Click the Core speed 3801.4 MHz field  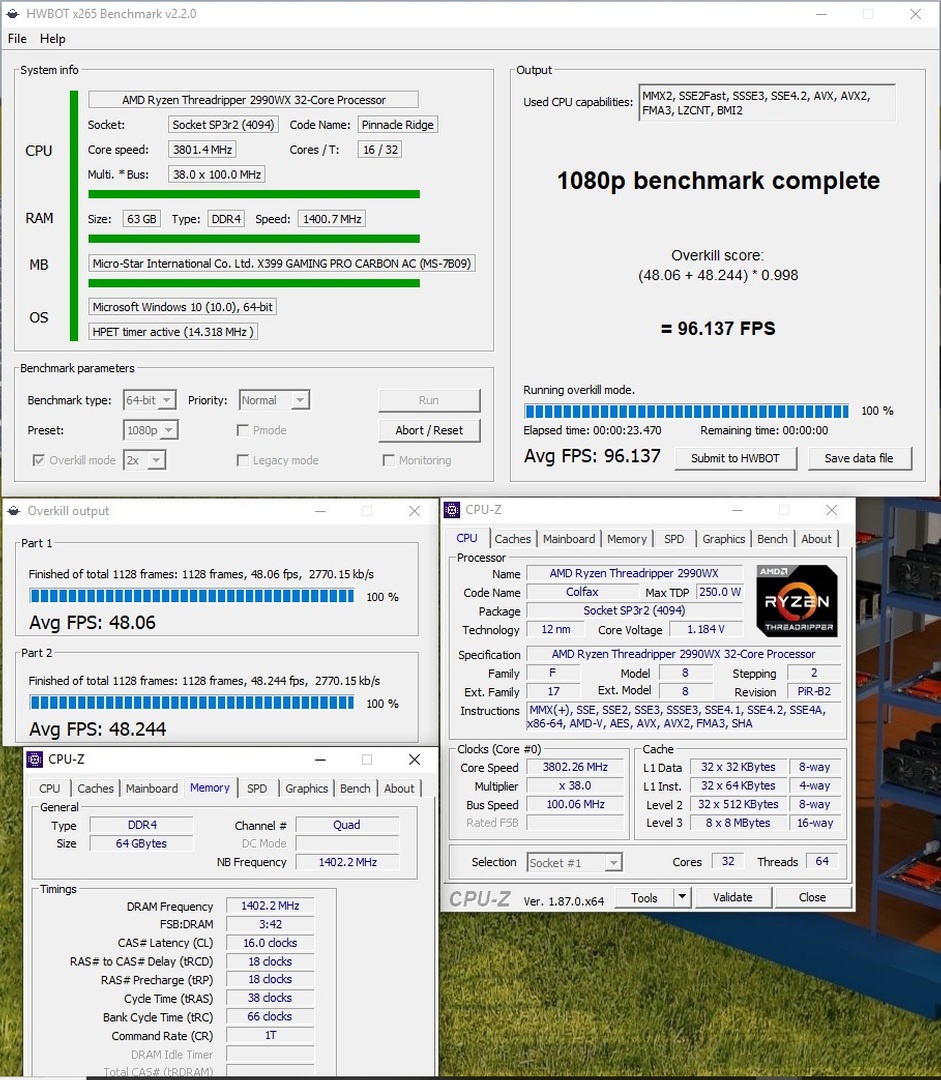pos(202,149)
